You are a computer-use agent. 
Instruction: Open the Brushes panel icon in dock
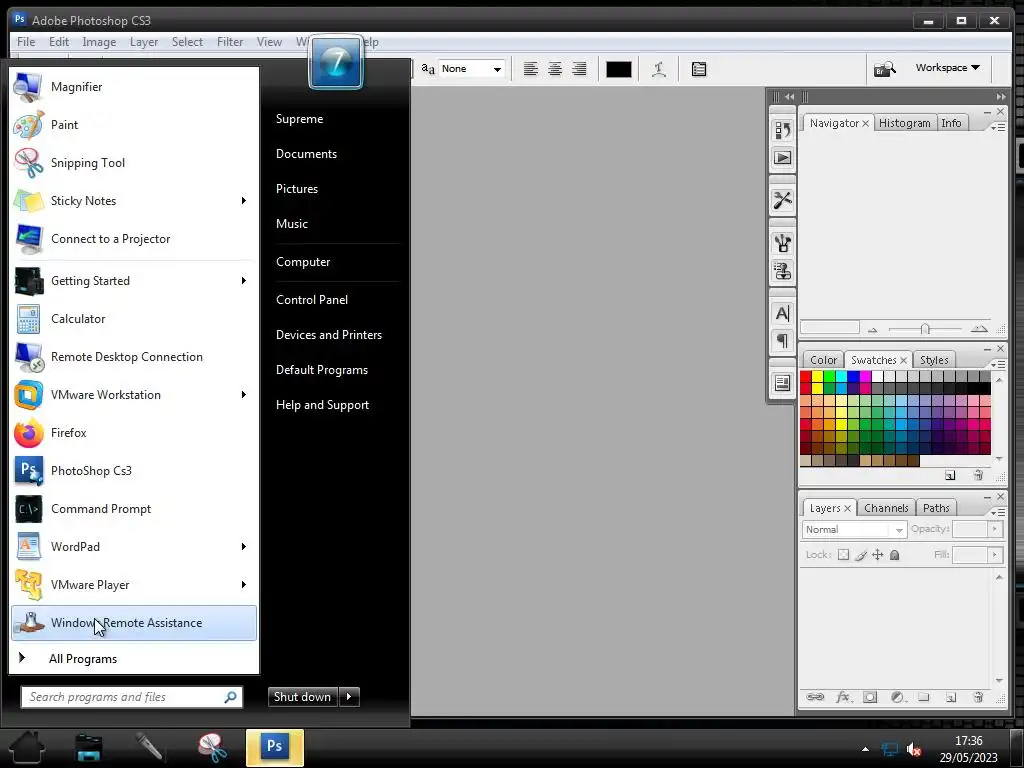coord(782,243)
